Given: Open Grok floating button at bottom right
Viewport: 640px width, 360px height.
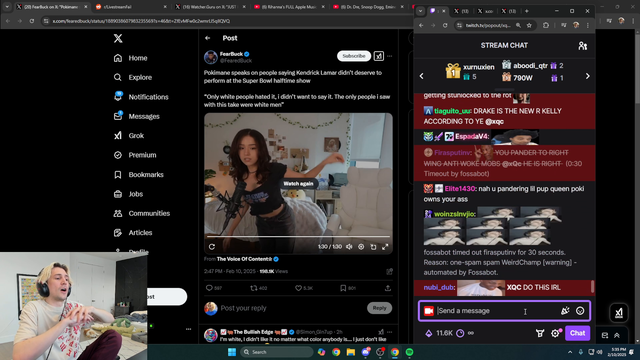Looking at the screenshot, I should [619, 313].
